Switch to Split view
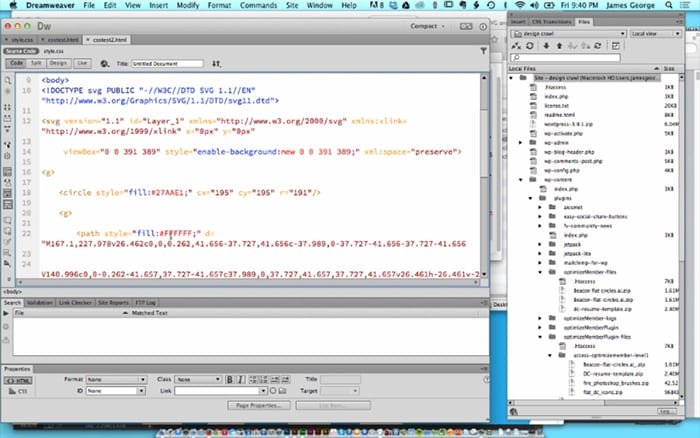The image size is (700, 438). click(x=36, y=63)
